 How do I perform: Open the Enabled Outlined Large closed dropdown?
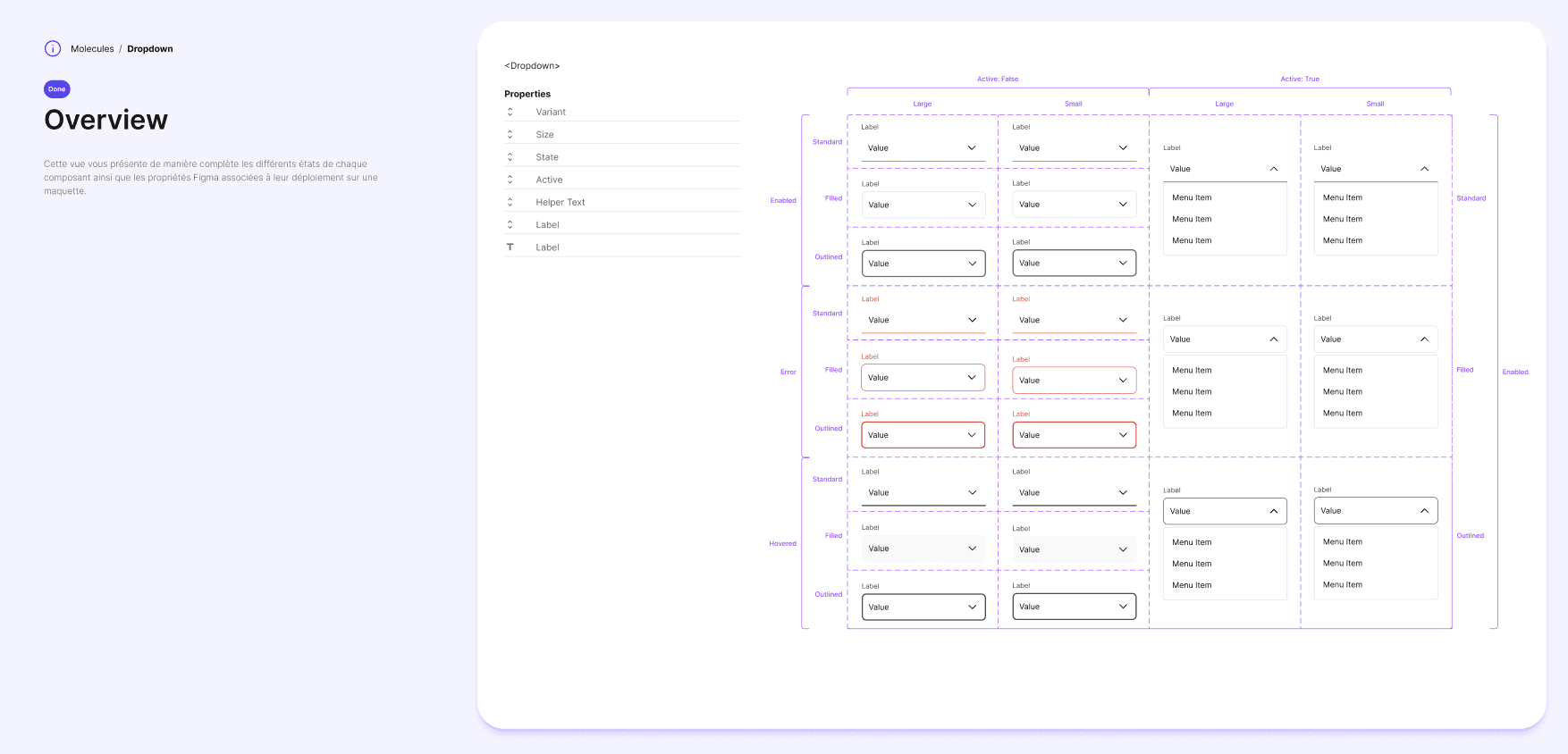pos(923,264)
